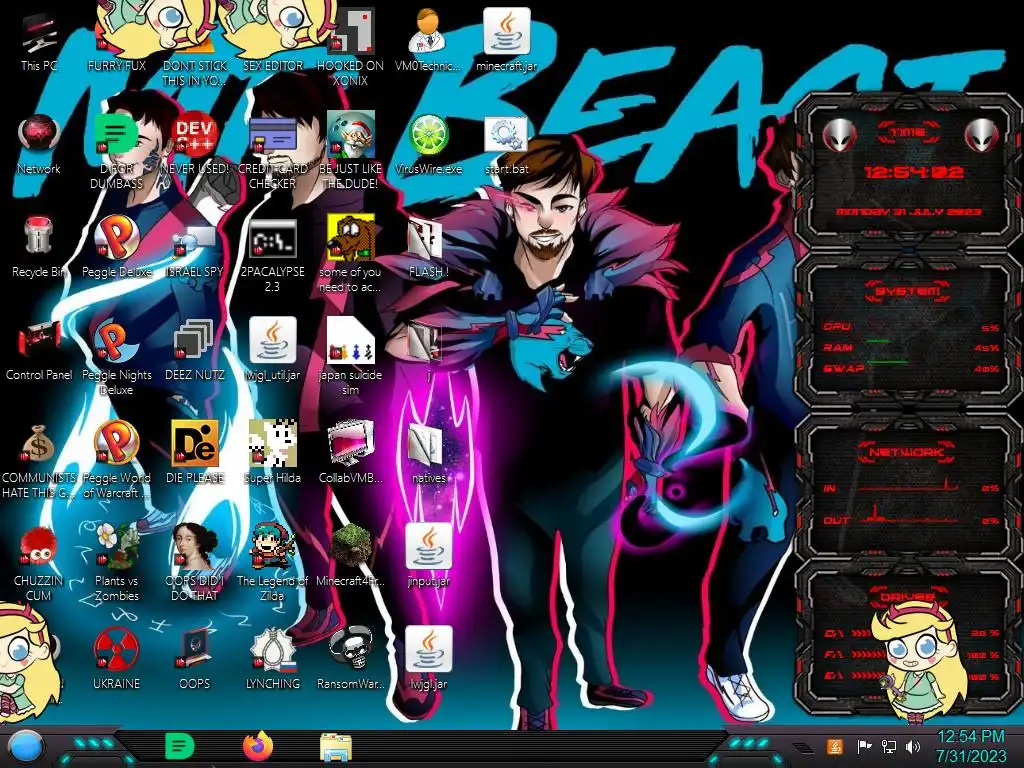Select the Plants vs Zombies icon
This screenshot has height=768, width=1024.
116,563
